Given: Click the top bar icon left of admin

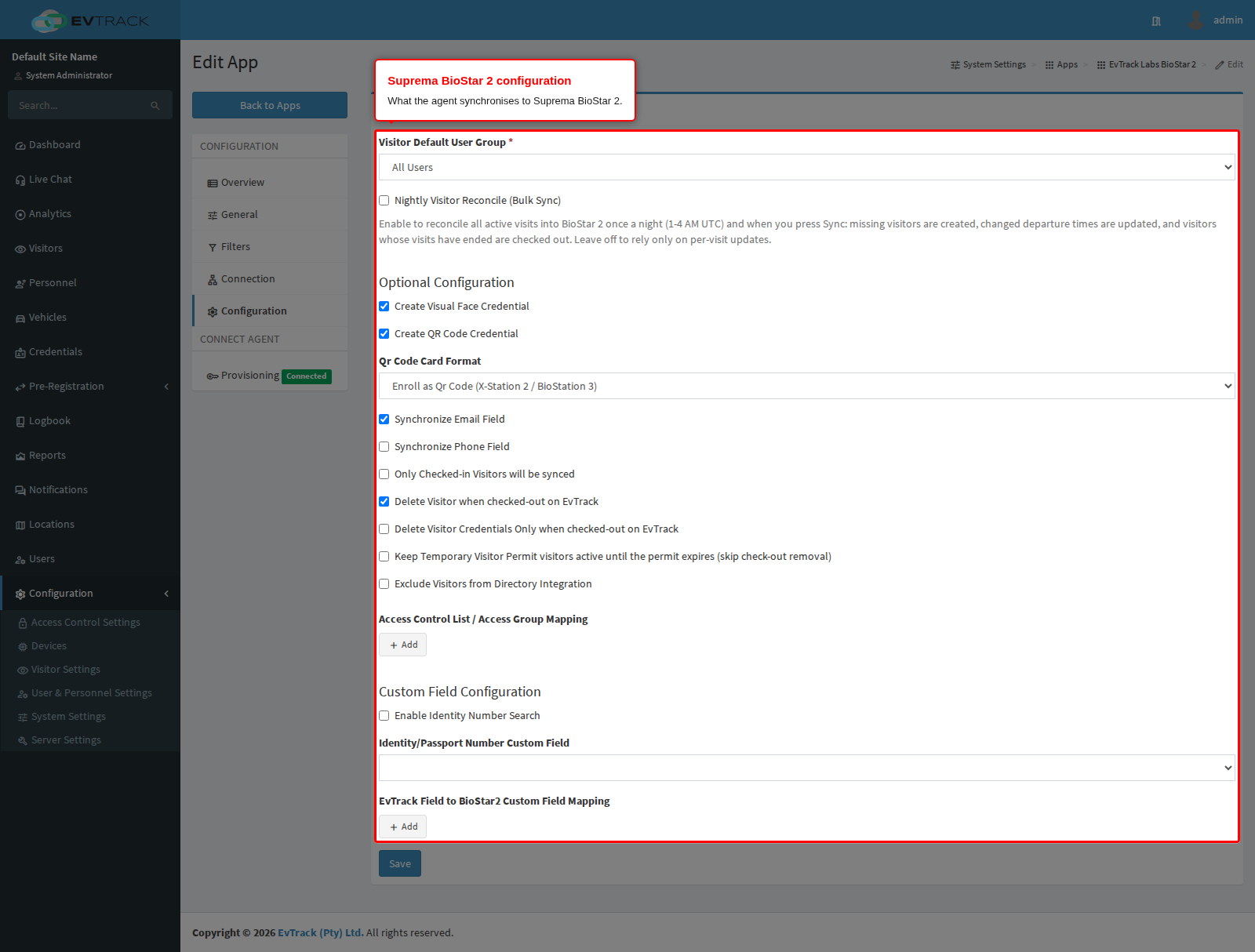Looking at the screenshot, I should [1156, 21].
